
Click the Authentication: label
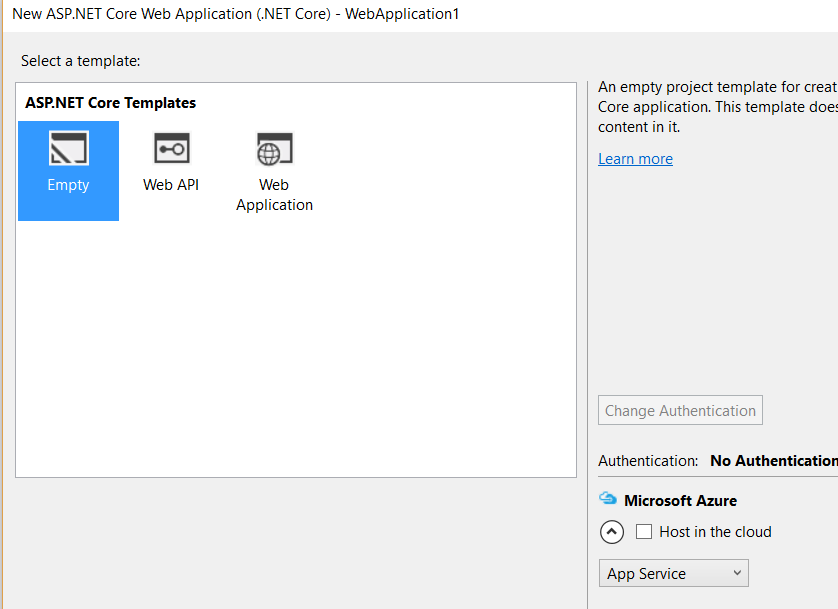click(x=648, y=460)
